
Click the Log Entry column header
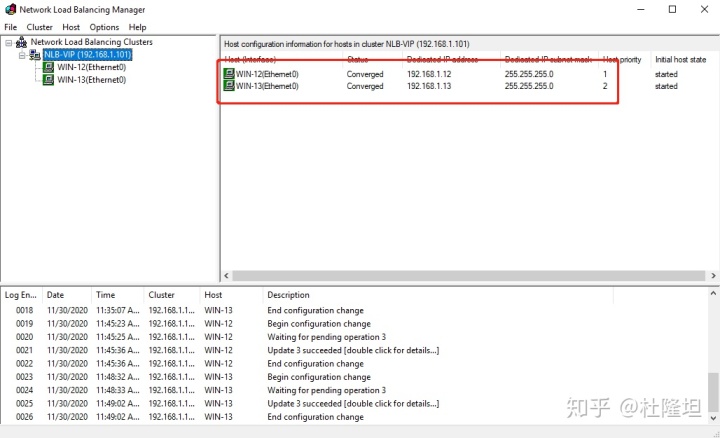coord(21,295)
